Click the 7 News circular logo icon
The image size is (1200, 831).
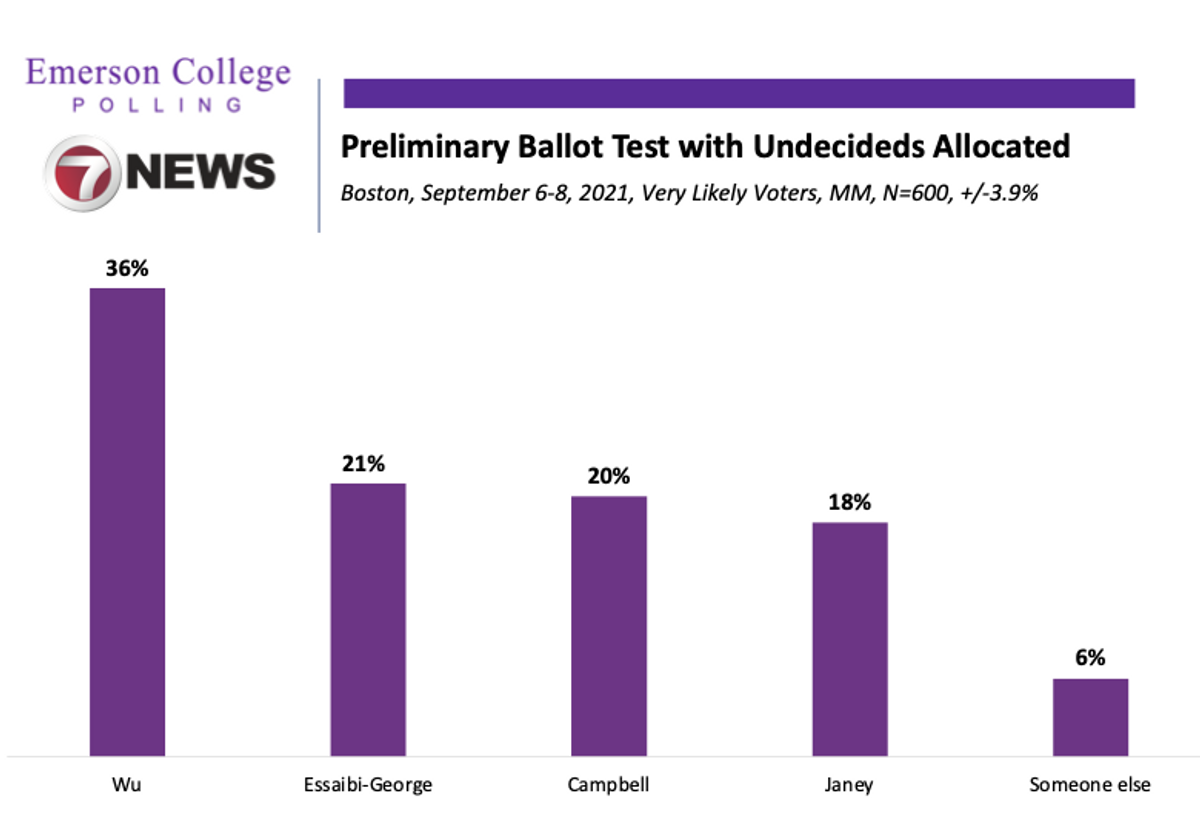[81, 171]
